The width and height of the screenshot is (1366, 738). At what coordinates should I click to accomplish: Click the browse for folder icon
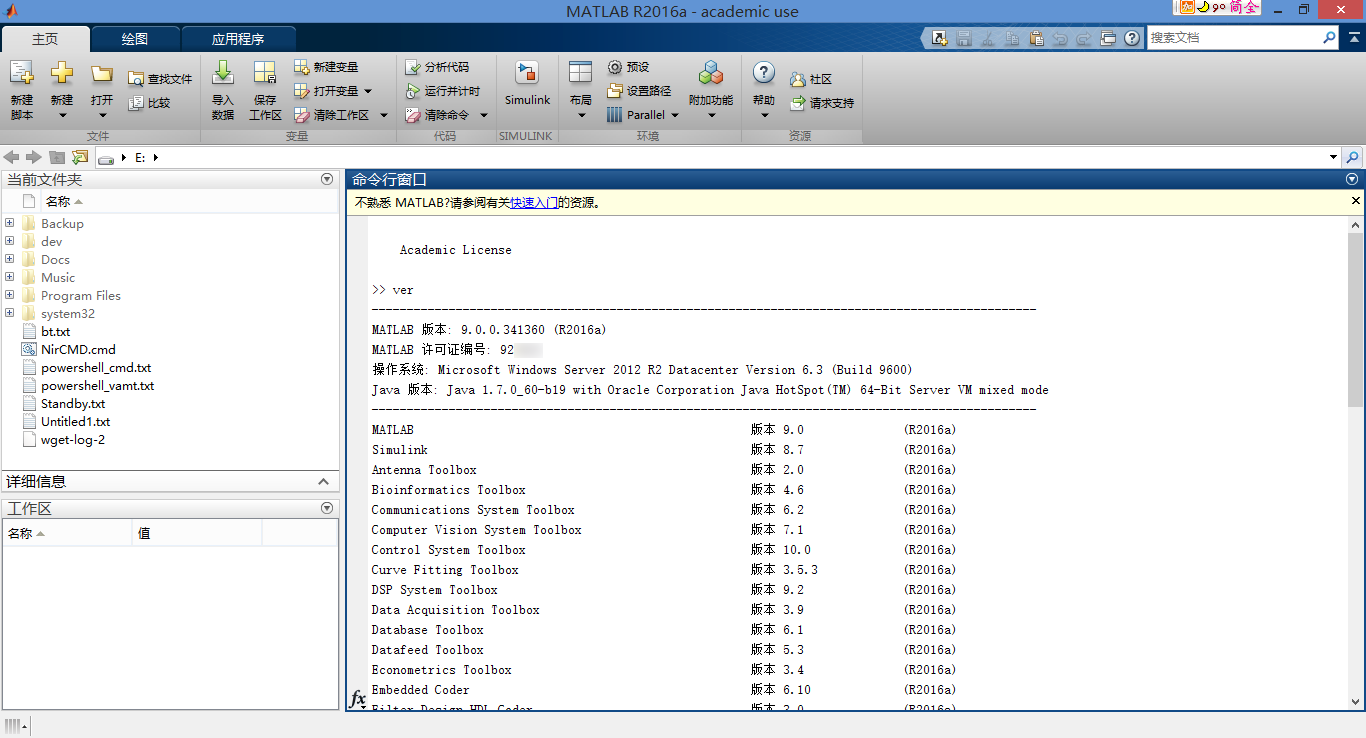(80, 157)
